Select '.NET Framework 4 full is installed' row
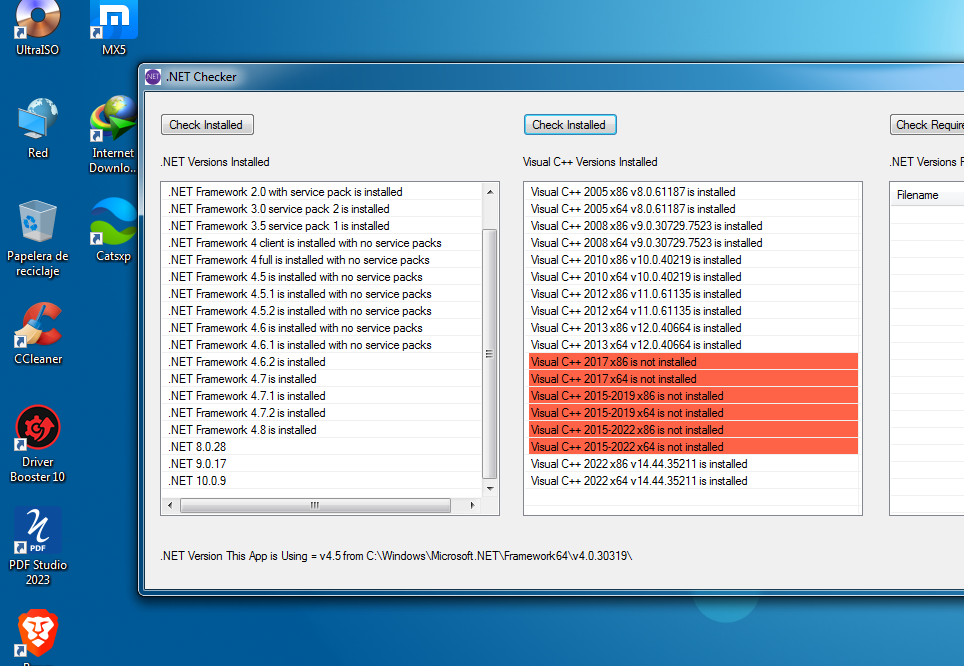 [x=322, y=260]
